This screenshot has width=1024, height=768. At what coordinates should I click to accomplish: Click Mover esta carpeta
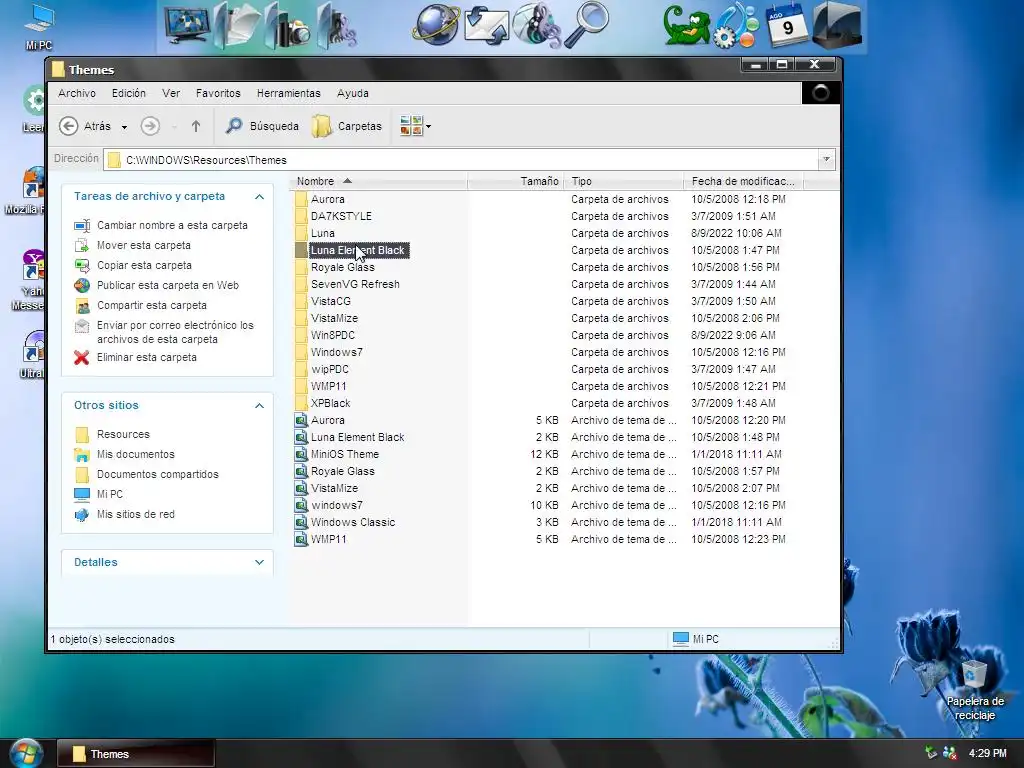[144, 246]
